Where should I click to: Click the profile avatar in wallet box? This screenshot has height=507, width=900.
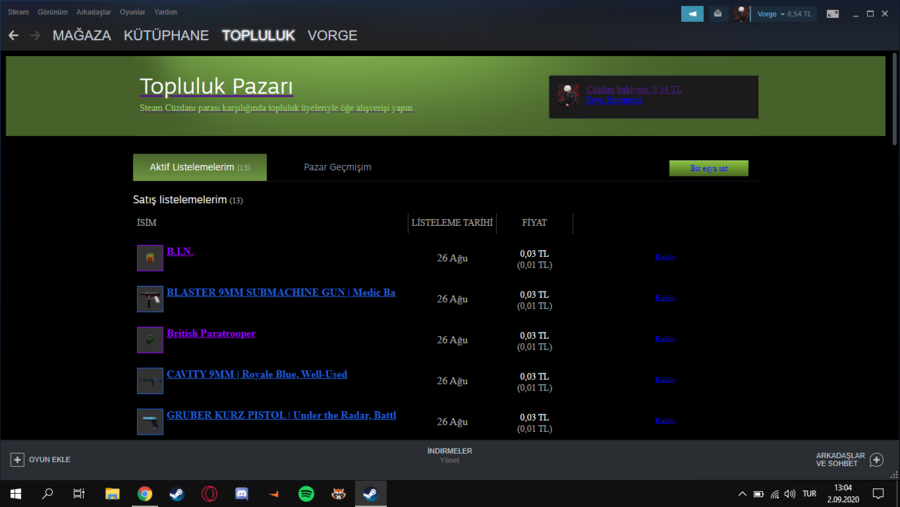568,95
